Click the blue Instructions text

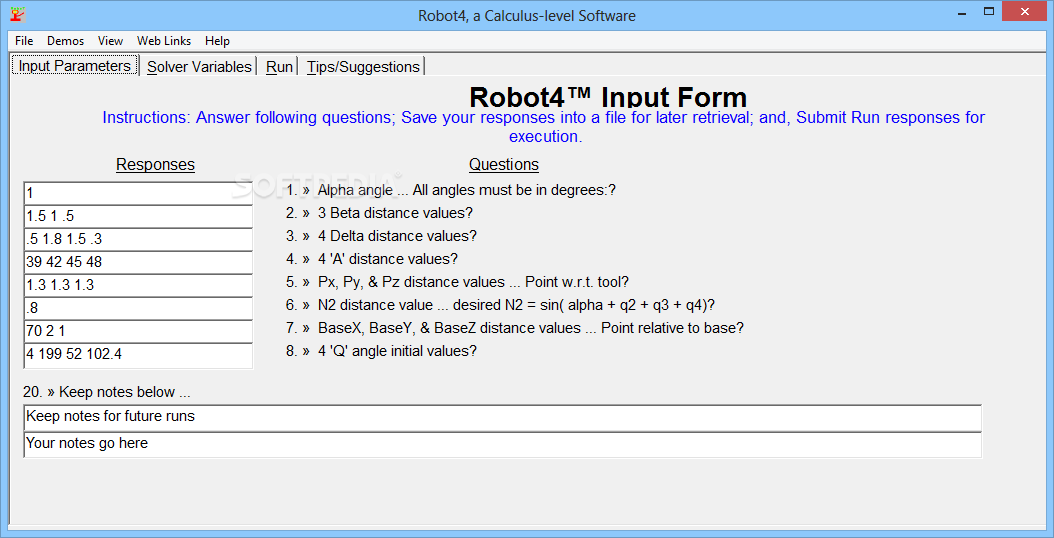coord(544,126)
